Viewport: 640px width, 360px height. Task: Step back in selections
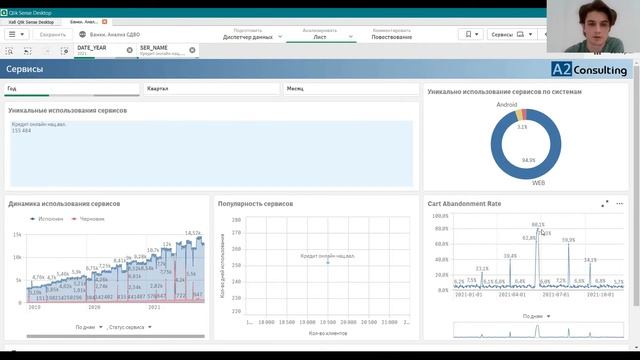[28, 51]
